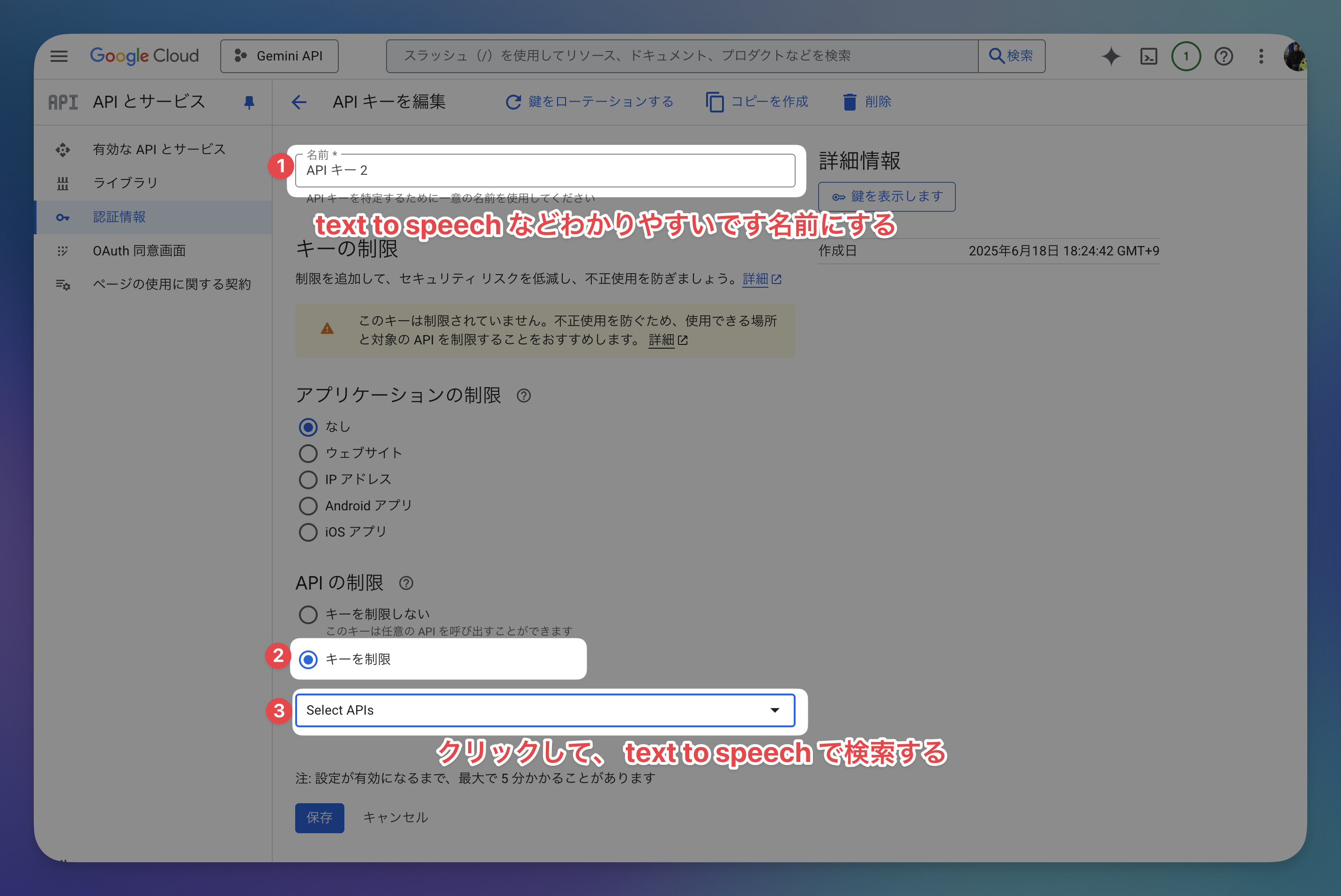
Task: Click the pin icon next to API とサービス
Action: [x=249, y=102]
